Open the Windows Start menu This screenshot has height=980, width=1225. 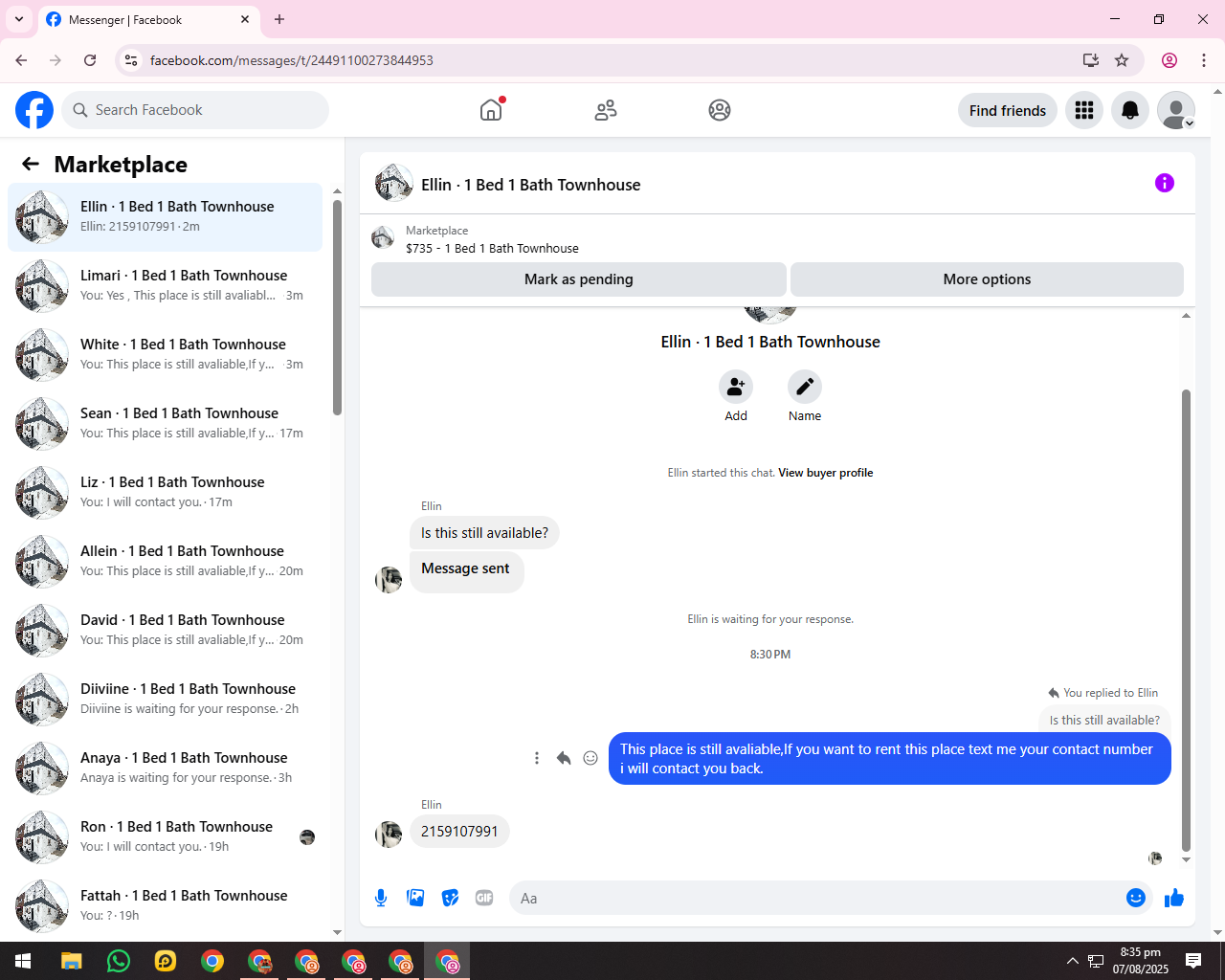coord(23,961)
